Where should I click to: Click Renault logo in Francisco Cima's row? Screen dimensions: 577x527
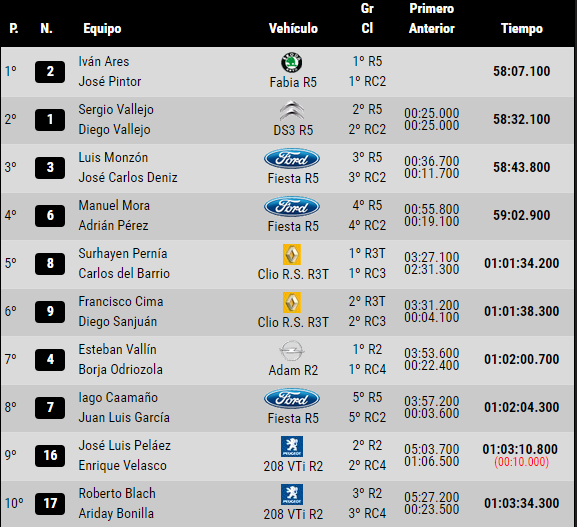(292, 303)
